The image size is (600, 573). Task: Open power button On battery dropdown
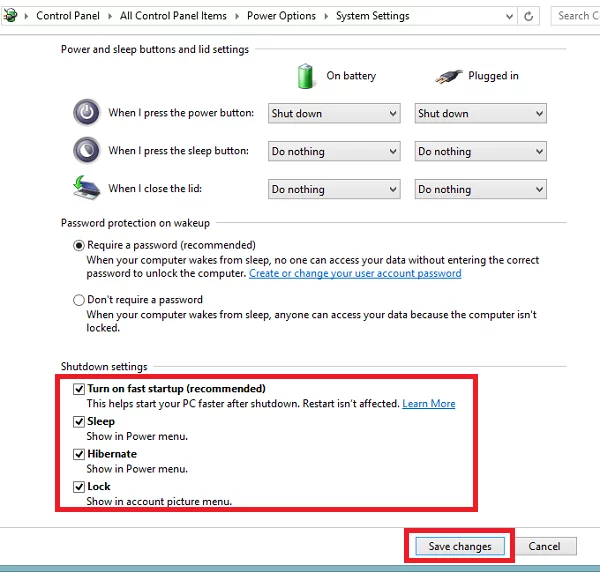click(x=334, y=114)
